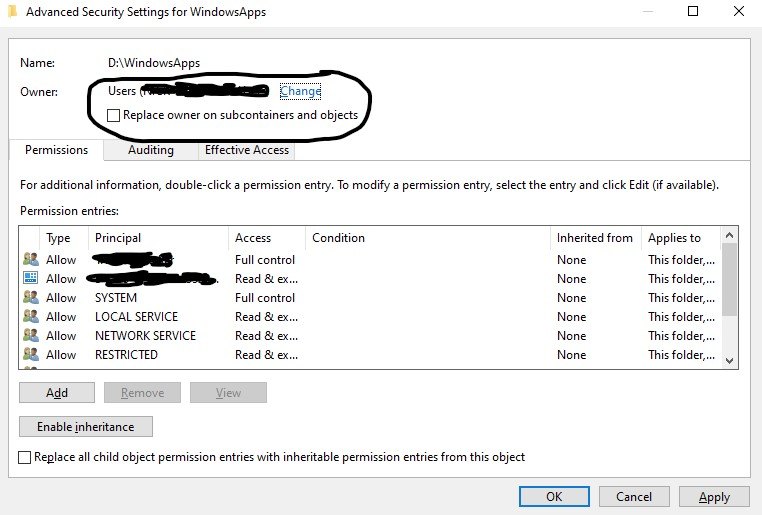Select the NETWORK SERVICE principal row
The image size is (762, 515).
click(370, 335)
